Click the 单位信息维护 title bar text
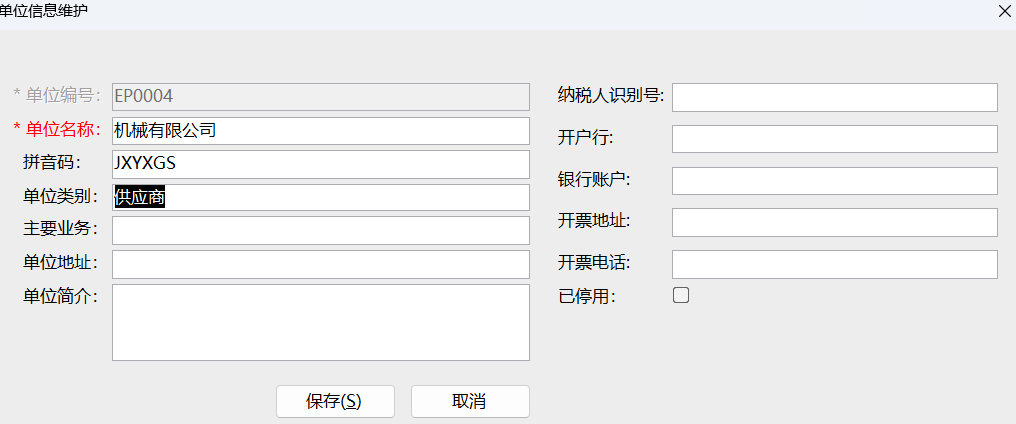1016x424 pixels. click(44, 10)
